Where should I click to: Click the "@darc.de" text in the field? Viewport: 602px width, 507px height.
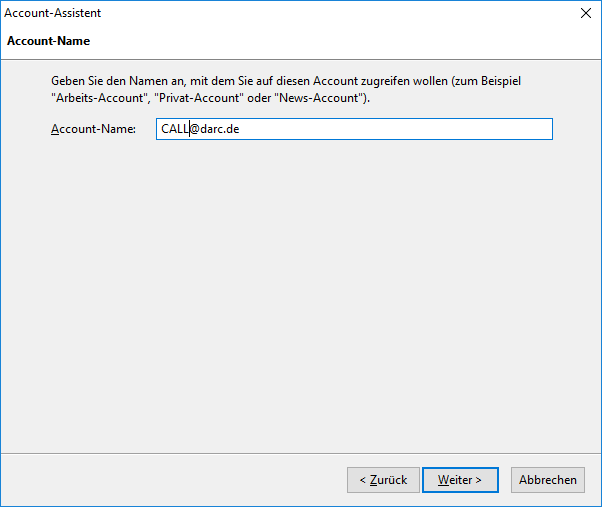215,129
